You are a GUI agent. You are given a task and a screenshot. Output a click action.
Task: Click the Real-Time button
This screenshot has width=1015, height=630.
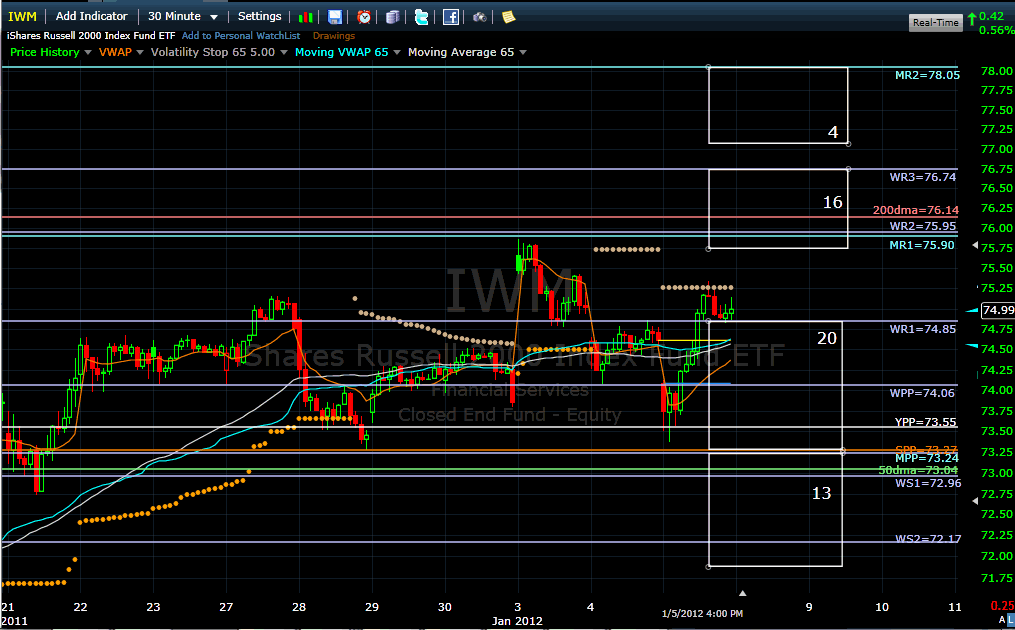pyautogui.click(x=935, y=23)
